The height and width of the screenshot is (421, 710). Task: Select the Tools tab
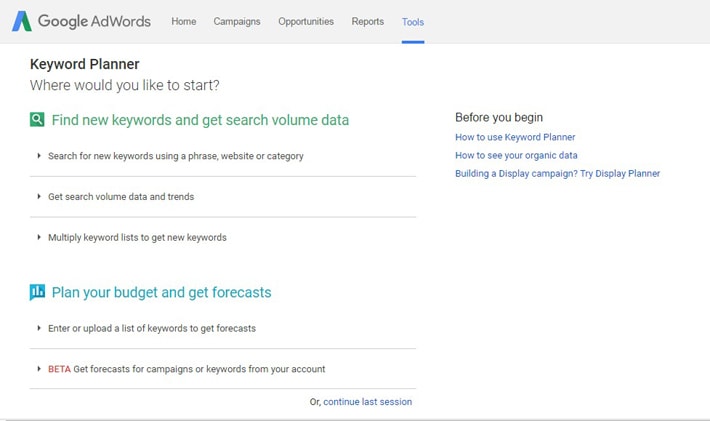(413, 22)
